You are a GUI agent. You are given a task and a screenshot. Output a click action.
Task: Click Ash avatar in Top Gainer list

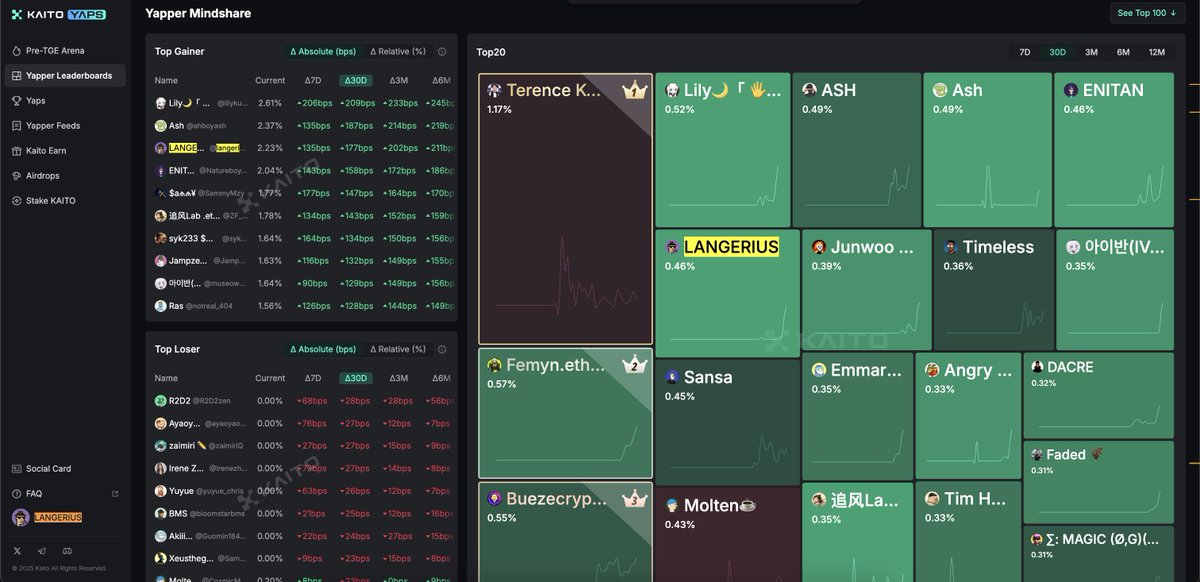(161, 126)
